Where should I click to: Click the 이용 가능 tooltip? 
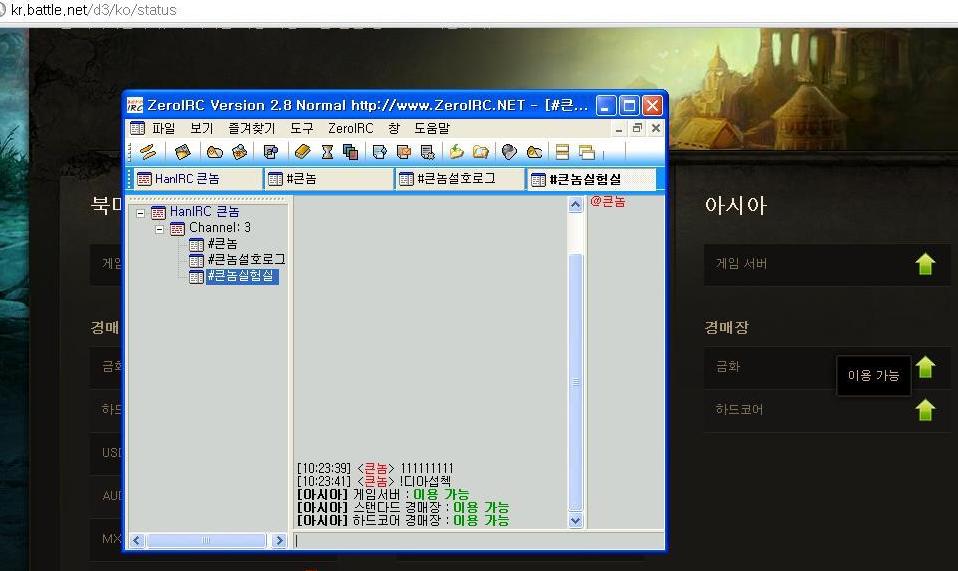click(x=874, y=376)
